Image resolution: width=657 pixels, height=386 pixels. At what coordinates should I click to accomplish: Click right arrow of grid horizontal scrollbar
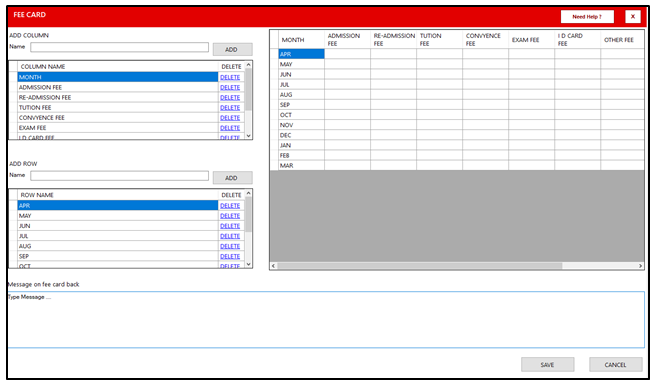640,266
